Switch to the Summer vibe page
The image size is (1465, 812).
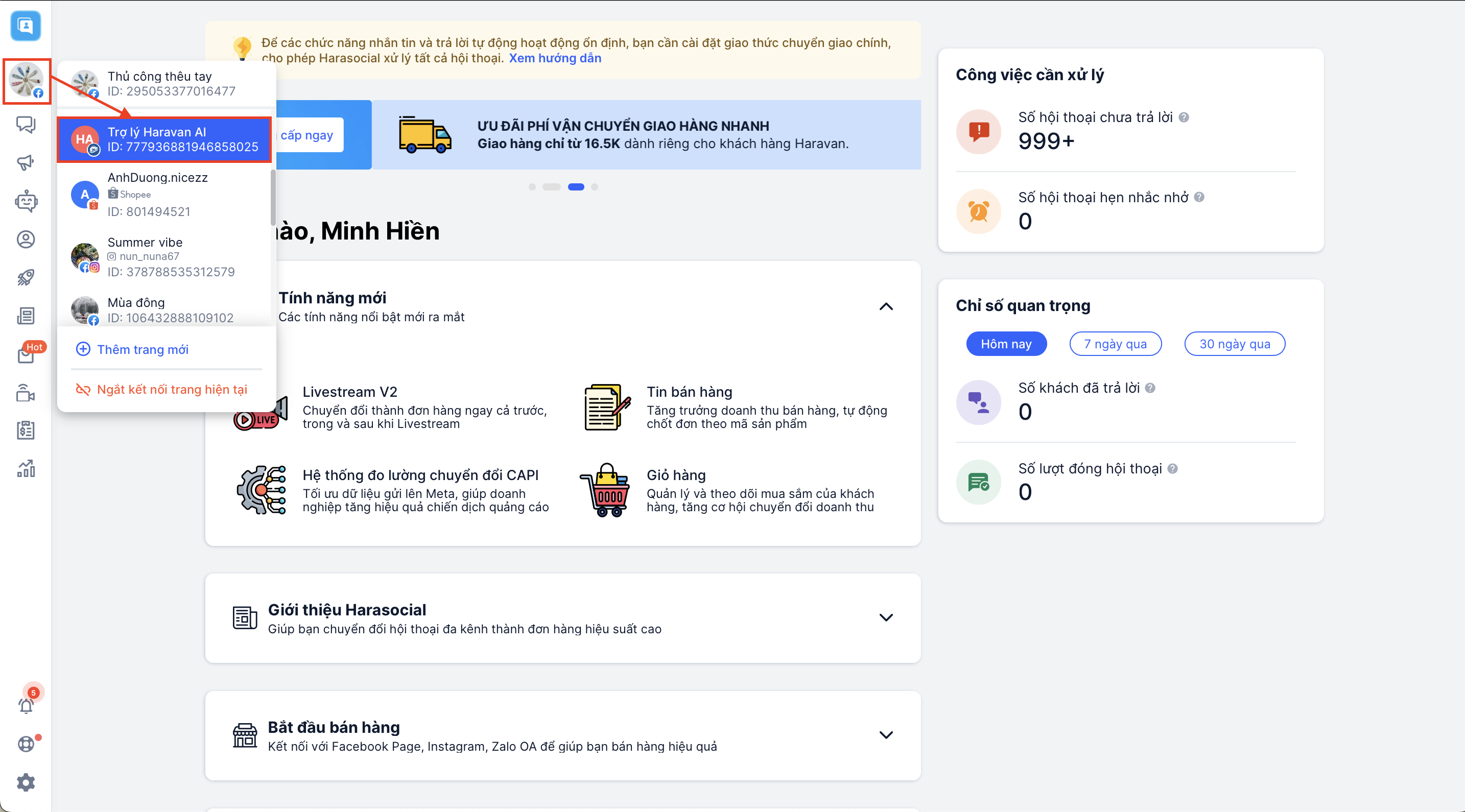click(x=164, y=257)
